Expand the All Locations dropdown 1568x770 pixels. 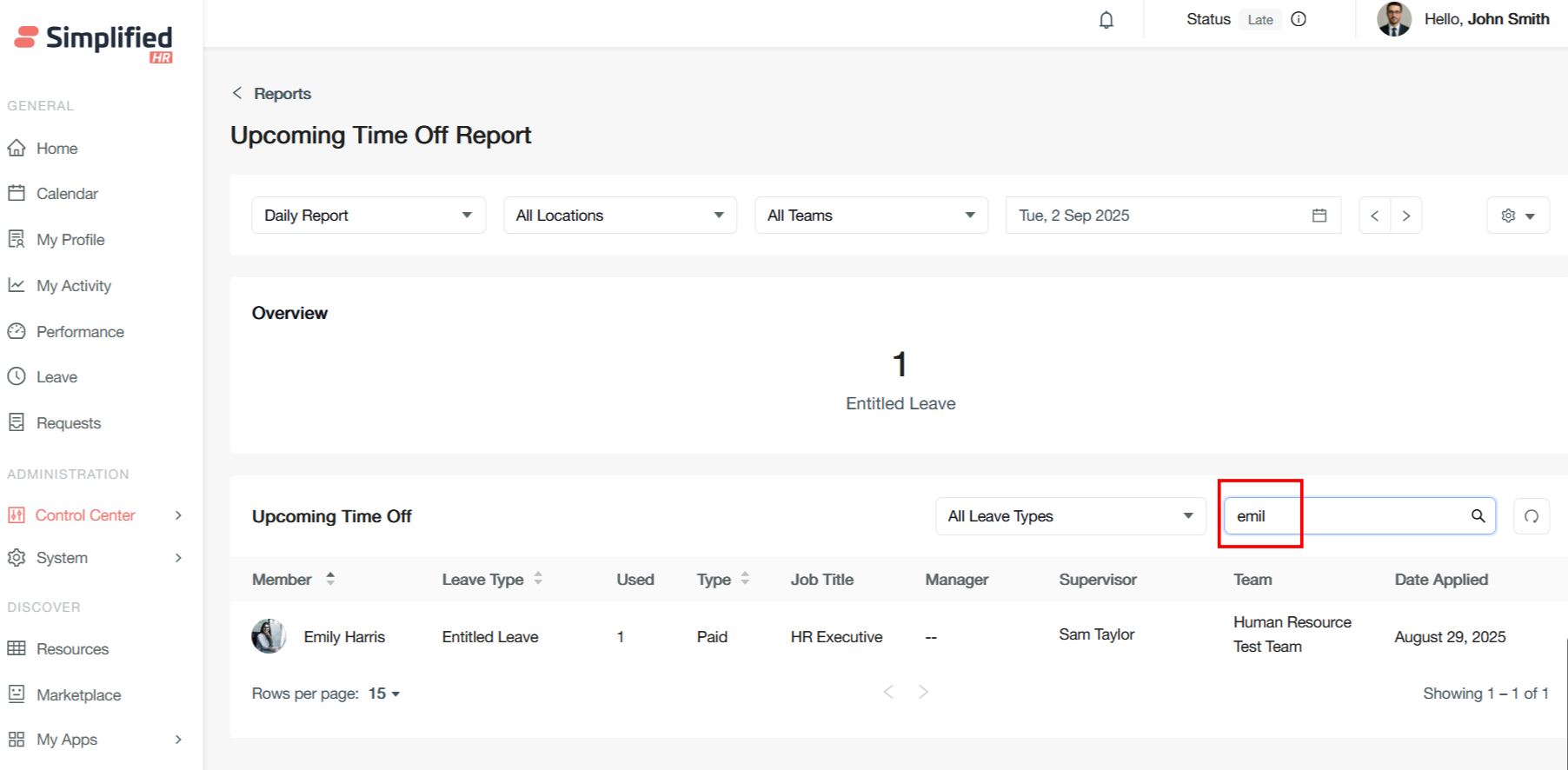[x=620, y=216]
